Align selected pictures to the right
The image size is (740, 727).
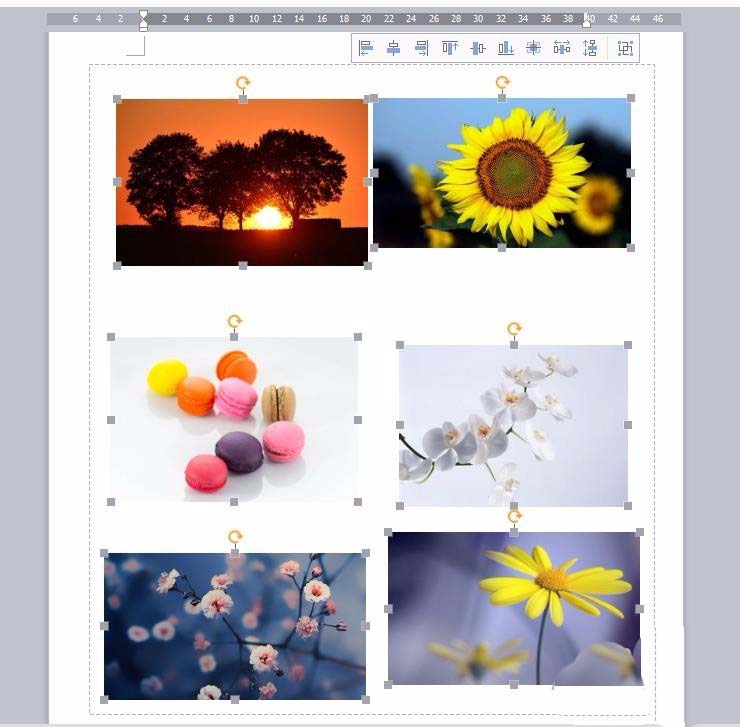click(421, 48)
